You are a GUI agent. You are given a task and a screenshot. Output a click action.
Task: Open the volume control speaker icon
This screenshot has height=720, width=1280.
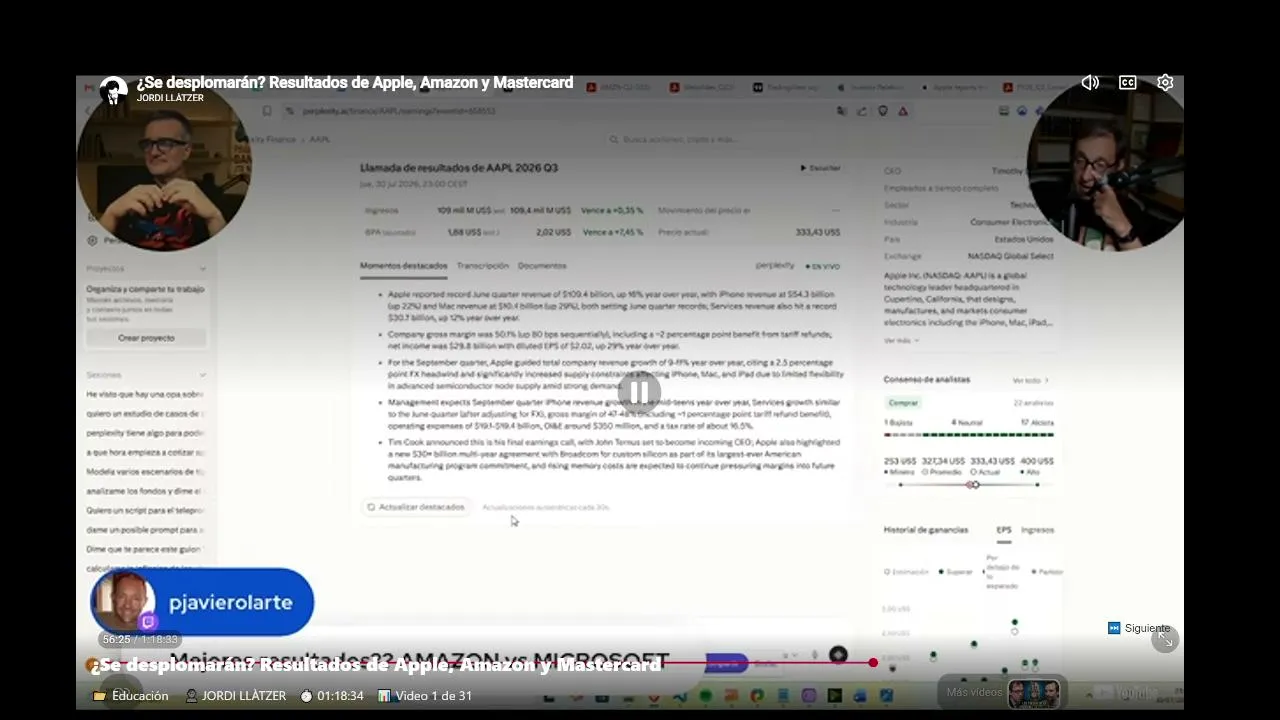[1090, 83]
